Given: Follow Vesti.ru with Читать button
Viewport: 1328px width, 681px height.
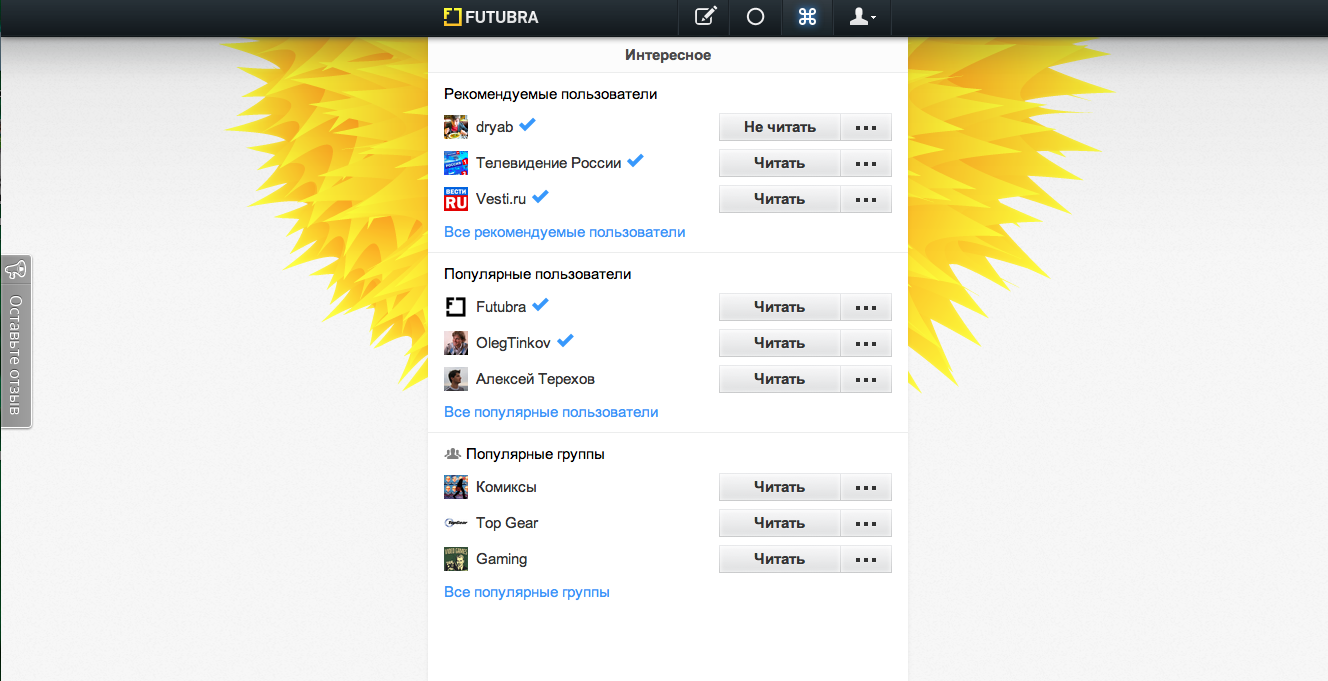Looking at the screenshot, I should coord(780,199).
